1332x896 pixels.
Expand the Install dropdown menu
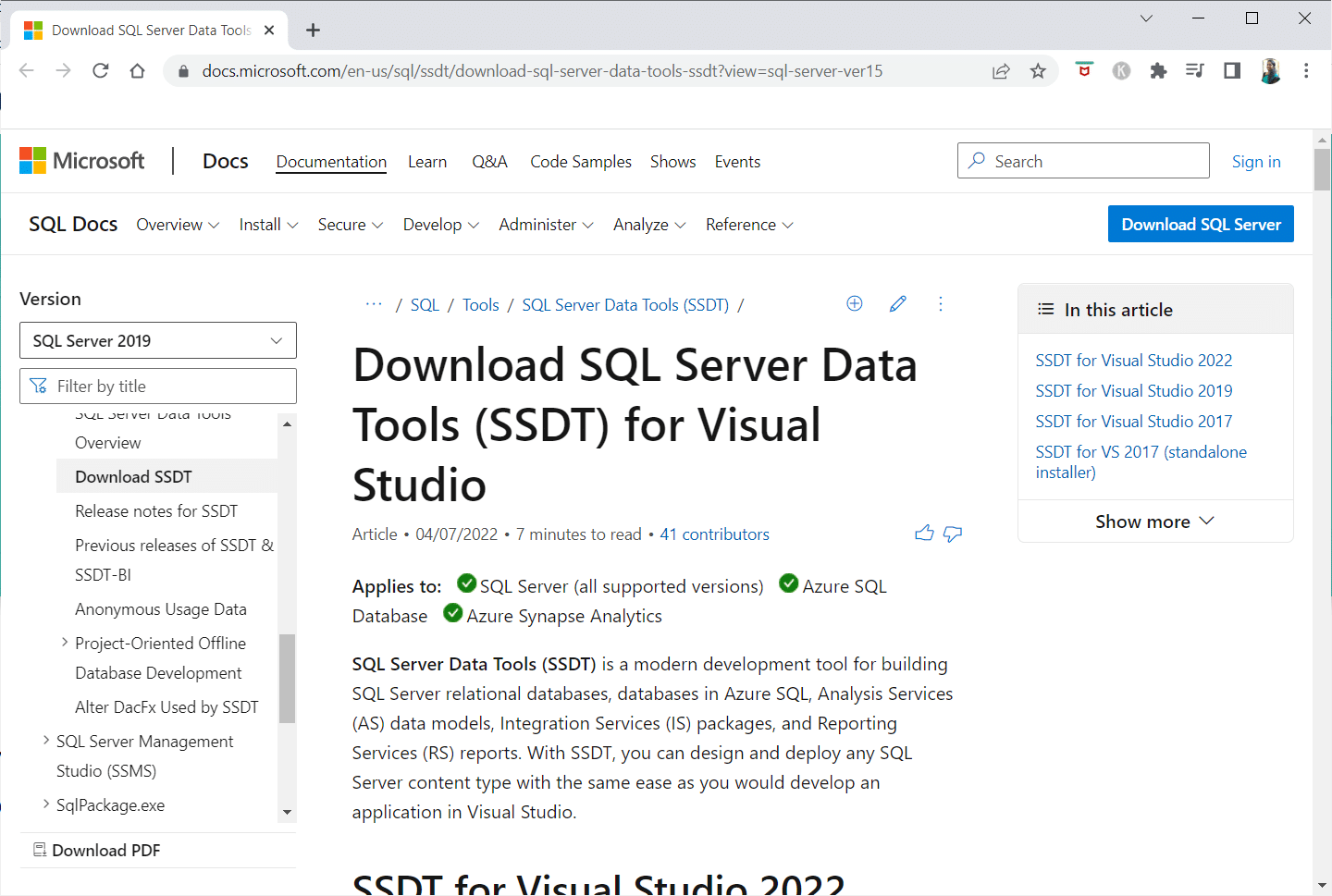(268, 225)
